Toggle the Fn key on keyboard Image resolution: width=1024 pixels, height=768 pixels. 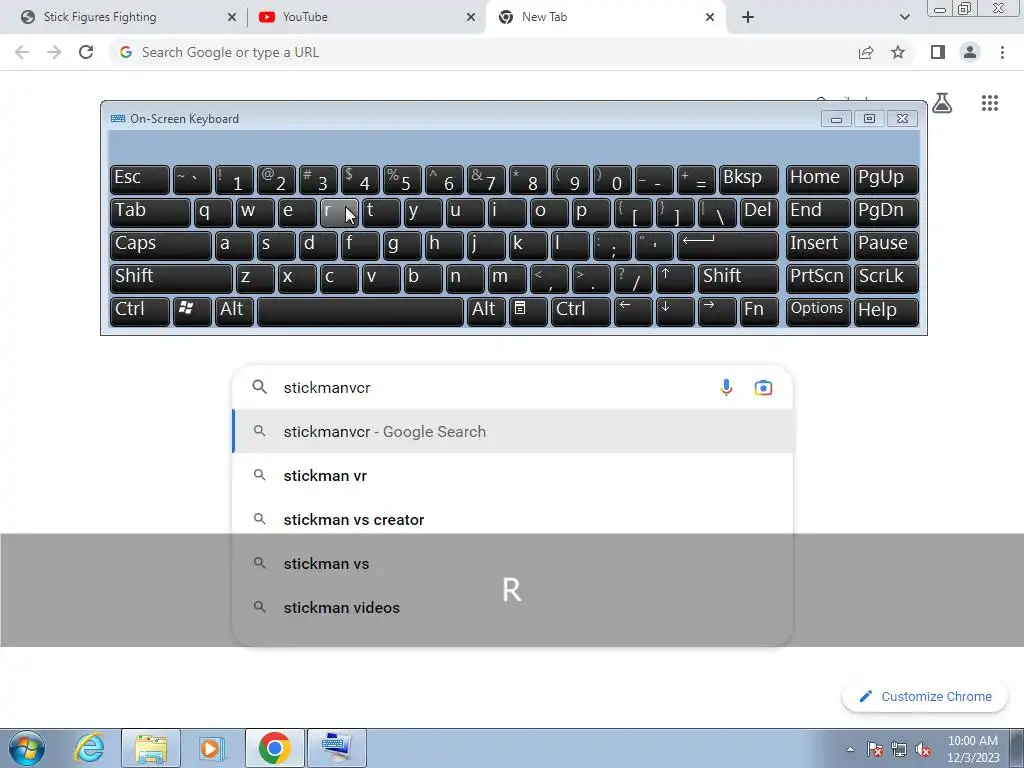[x=759, y=311]
